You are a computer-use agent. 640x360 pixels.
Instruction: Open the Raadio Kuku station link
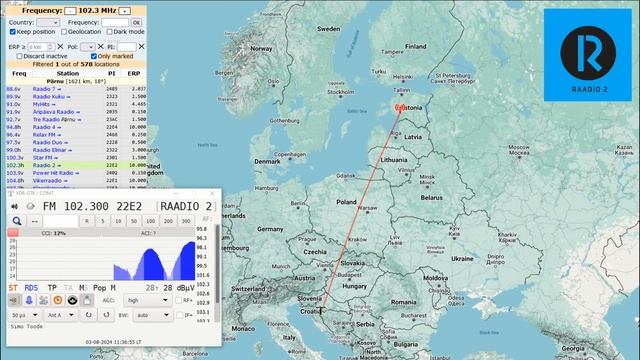tap(51, 97)
